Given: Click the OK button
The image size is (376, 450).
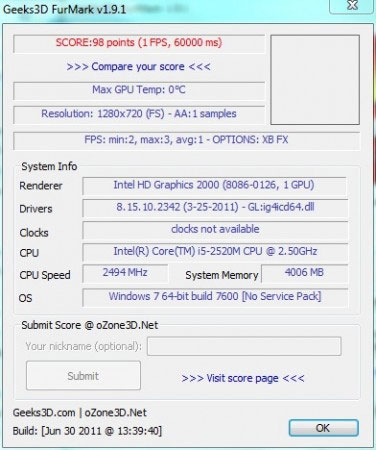Looking at the screenshot, I should [x=323, y=428].
